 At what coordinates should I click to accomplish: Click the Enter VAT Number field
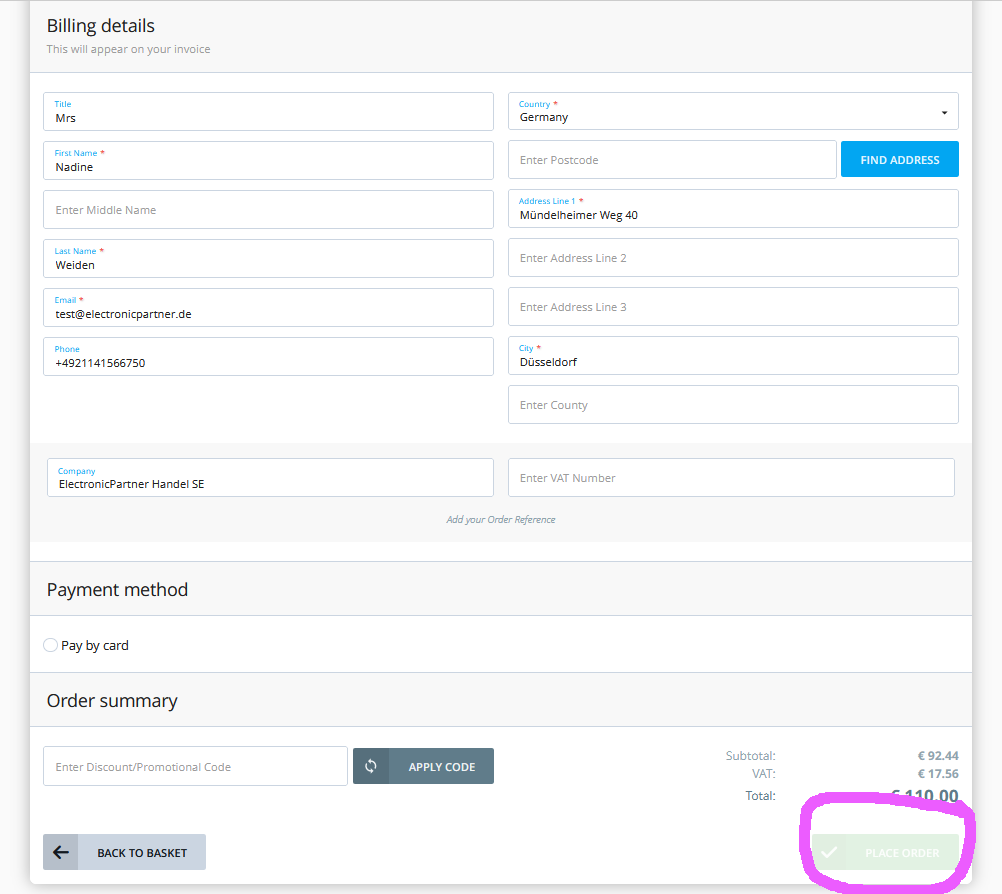coord(731,478)
